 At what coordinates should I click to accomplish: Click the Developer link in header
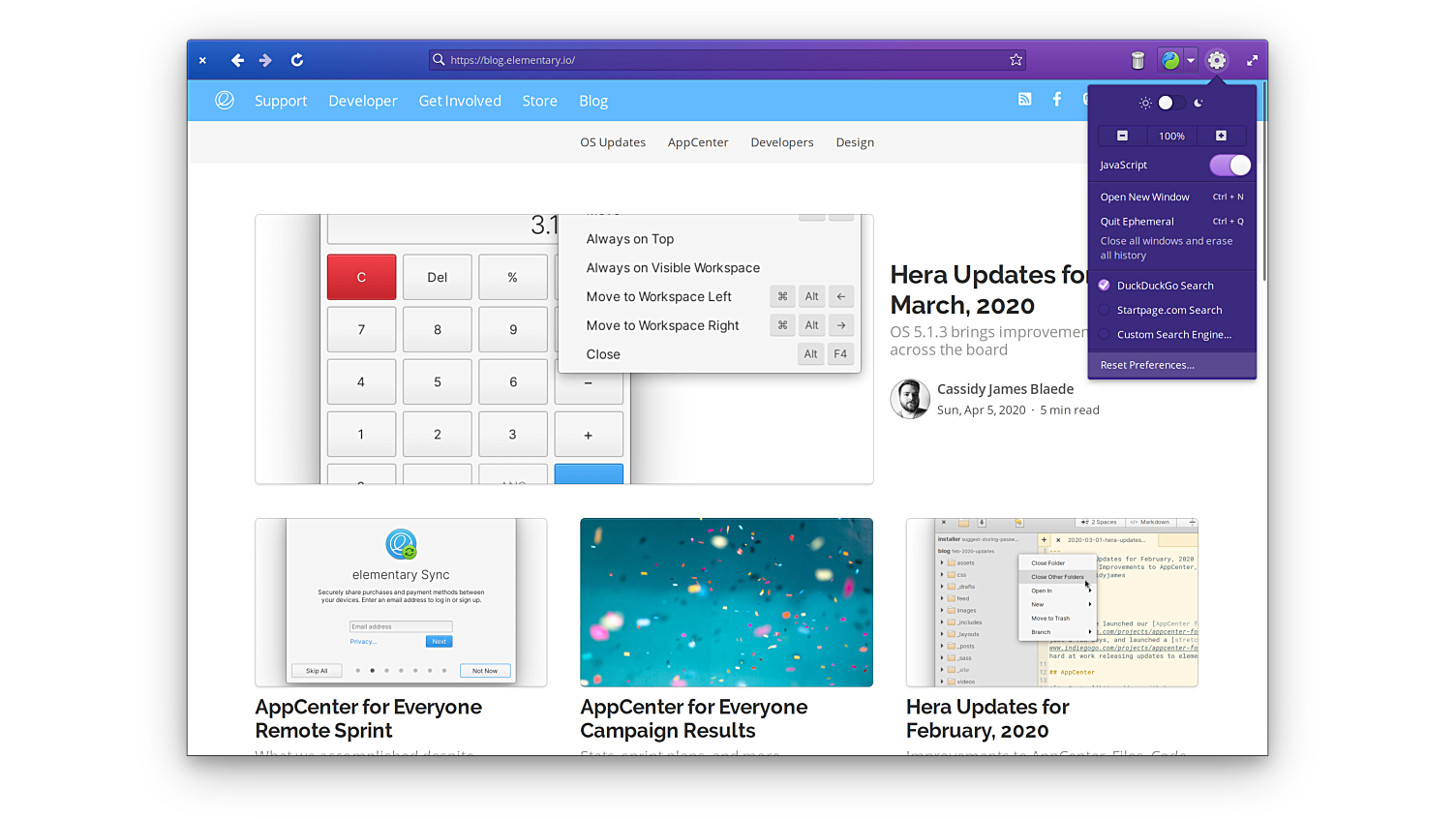tap(363, 101)
